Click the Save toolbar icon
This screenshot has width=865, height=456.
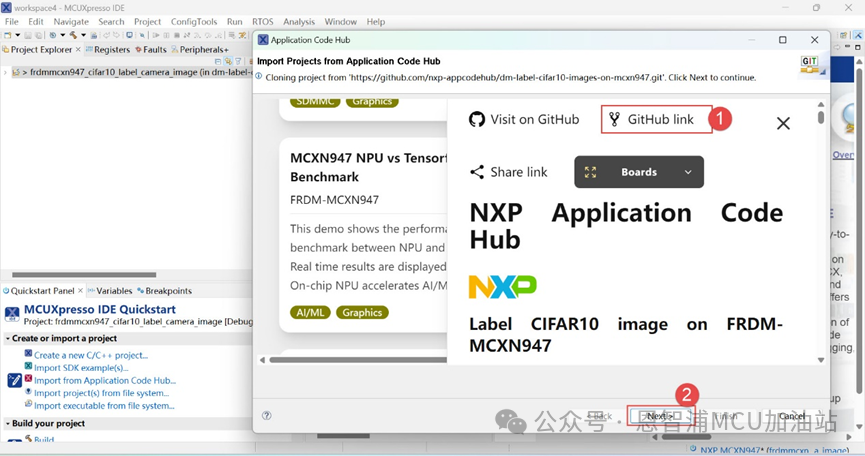tap(28, 35)
